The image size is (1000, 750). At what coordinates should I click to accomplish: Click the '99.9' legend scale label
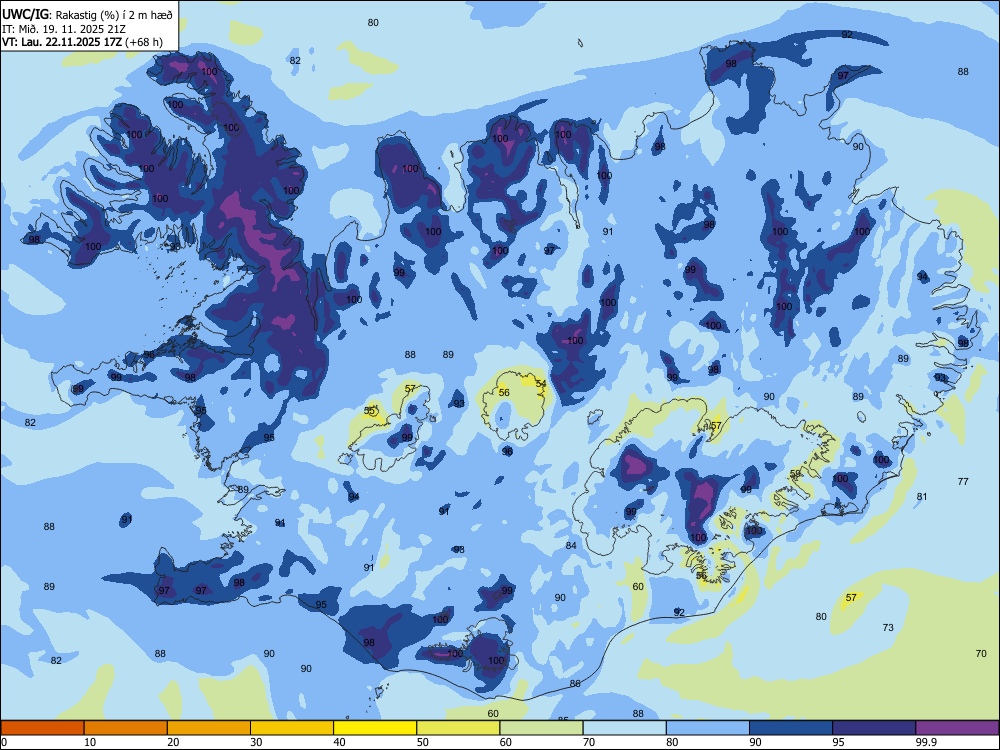(x=926, y=742)
